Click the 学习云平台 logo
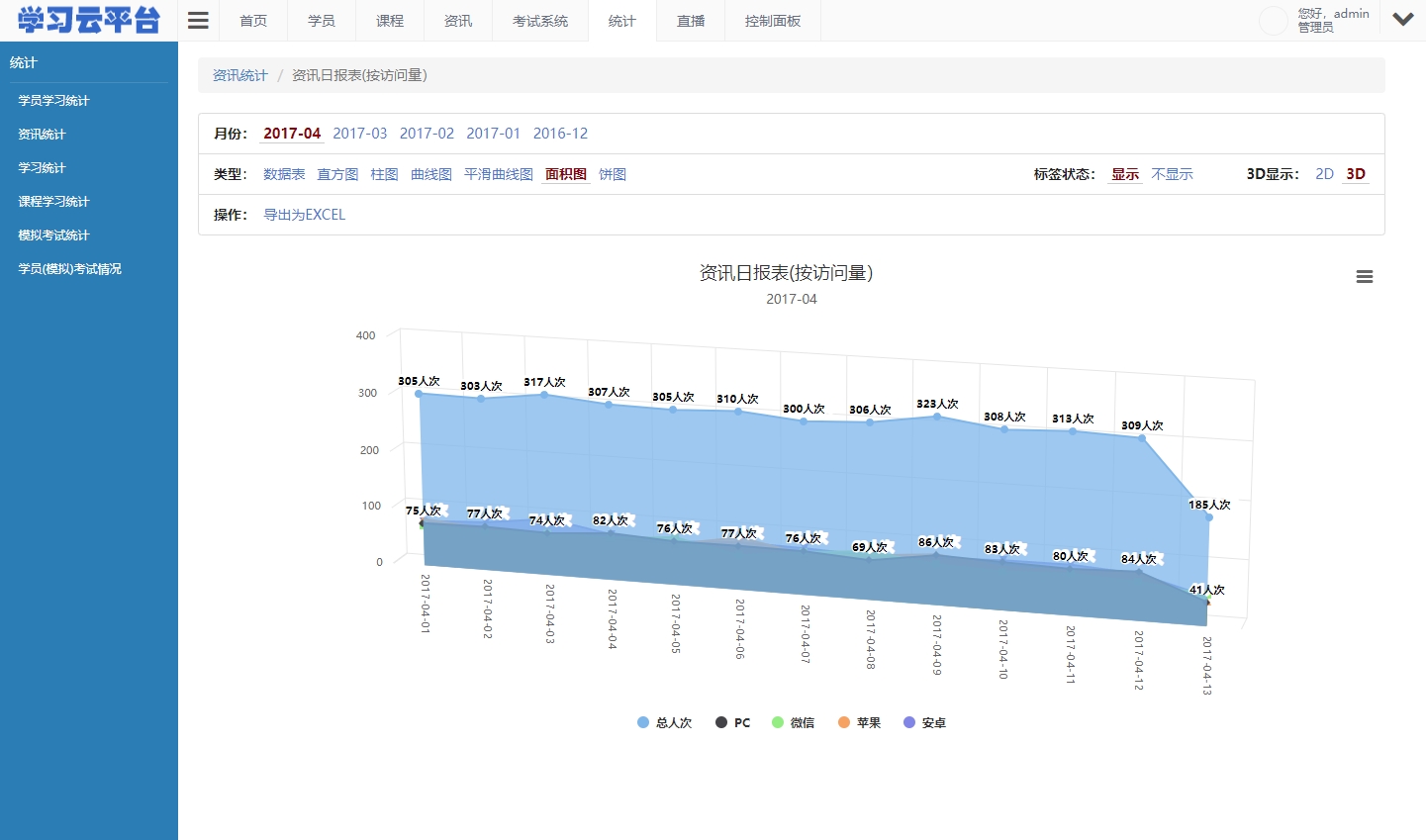 point(87,20)
